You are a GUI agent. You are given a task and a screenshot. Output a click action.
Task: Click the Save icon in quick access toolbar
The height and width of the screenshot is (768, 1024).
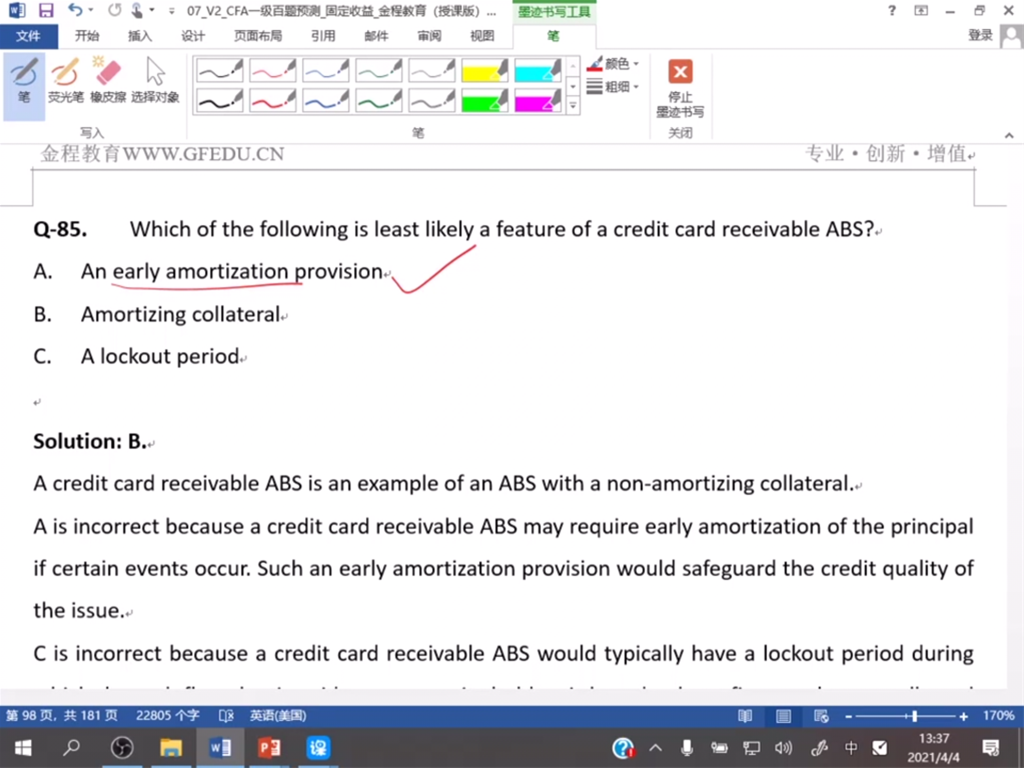46,11
